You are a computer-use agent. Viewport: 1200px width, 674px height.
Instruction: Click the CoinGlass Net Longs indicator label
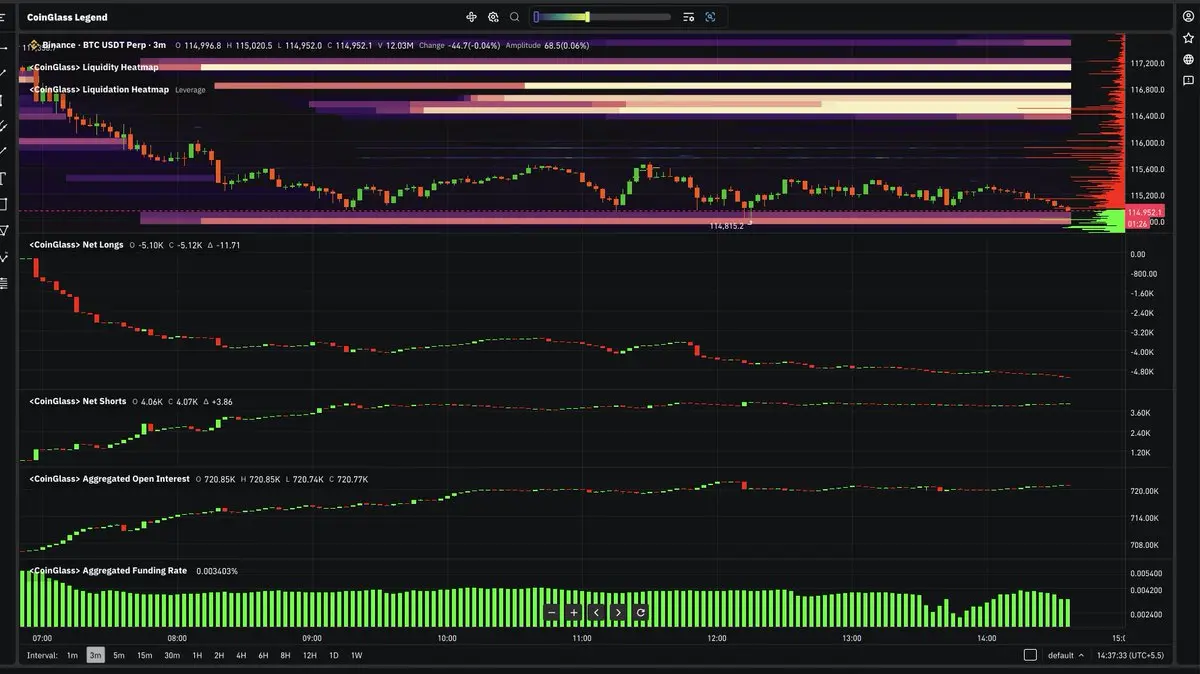pos(76,245)
